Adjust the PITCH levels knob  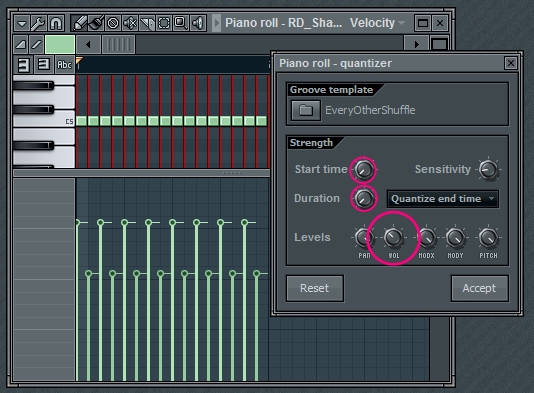(488, 238)
